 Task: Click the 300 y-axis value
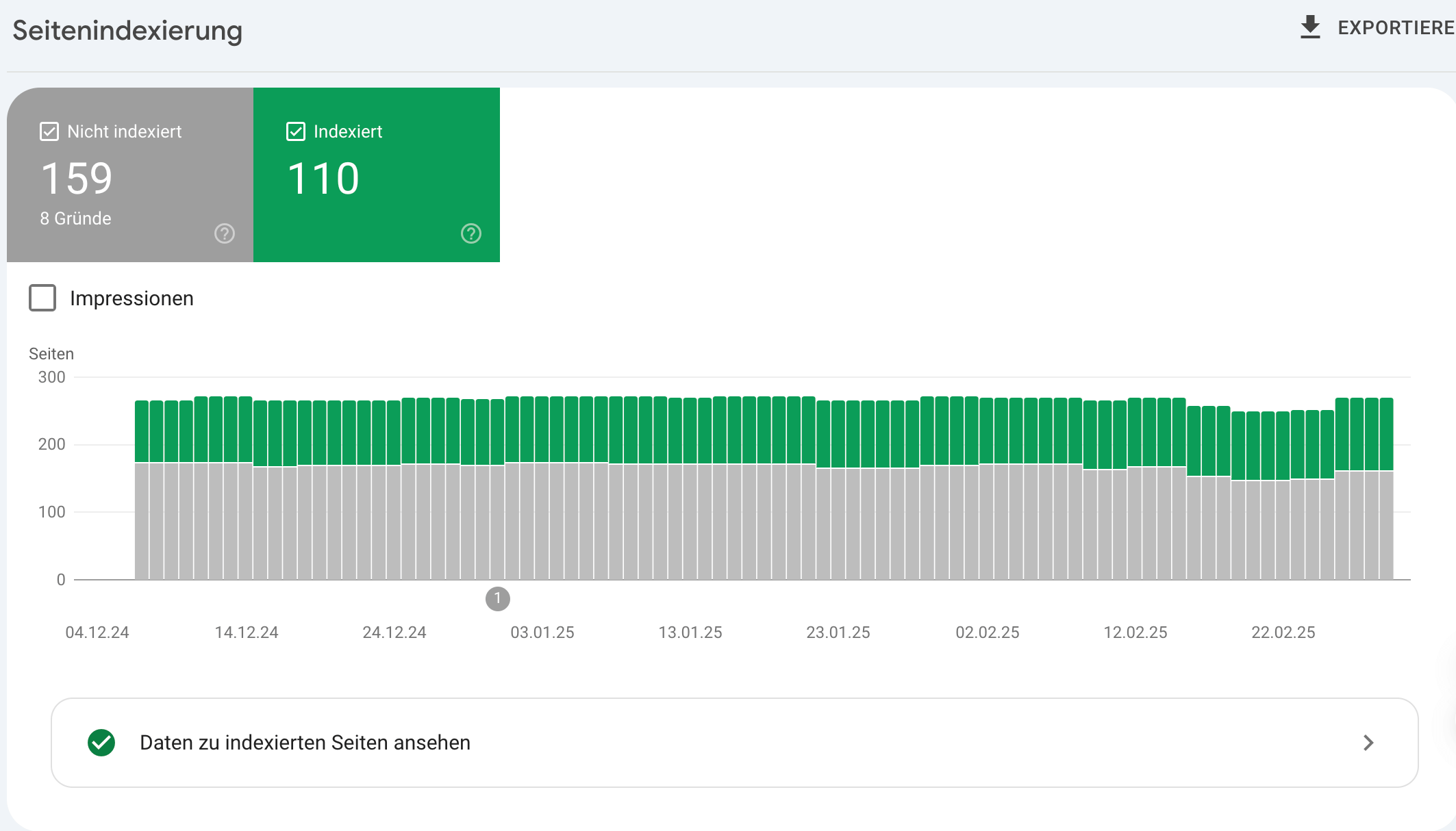pos(52,377)
